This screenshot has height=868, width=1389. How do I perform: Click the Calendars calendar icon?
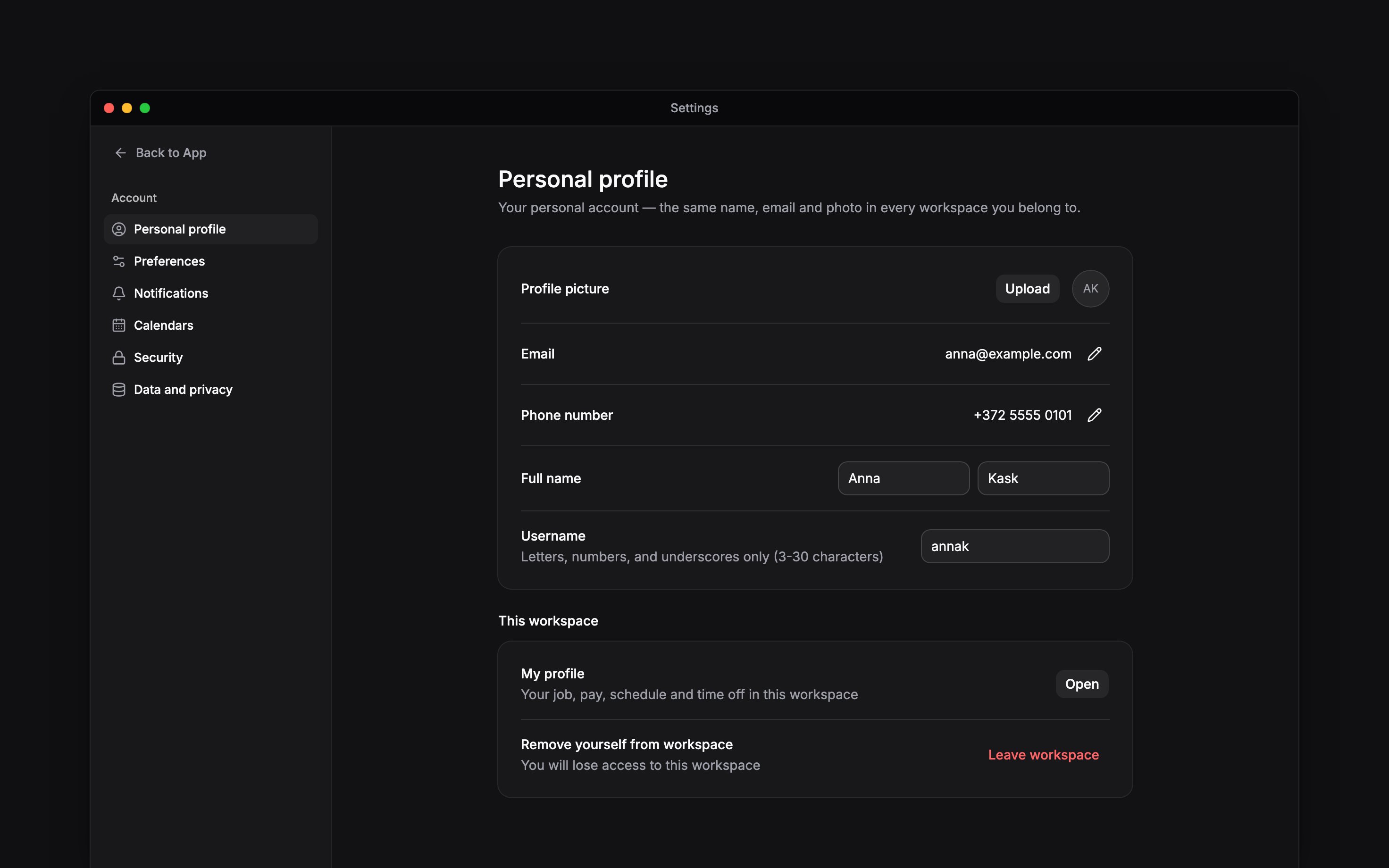[119, 325]
